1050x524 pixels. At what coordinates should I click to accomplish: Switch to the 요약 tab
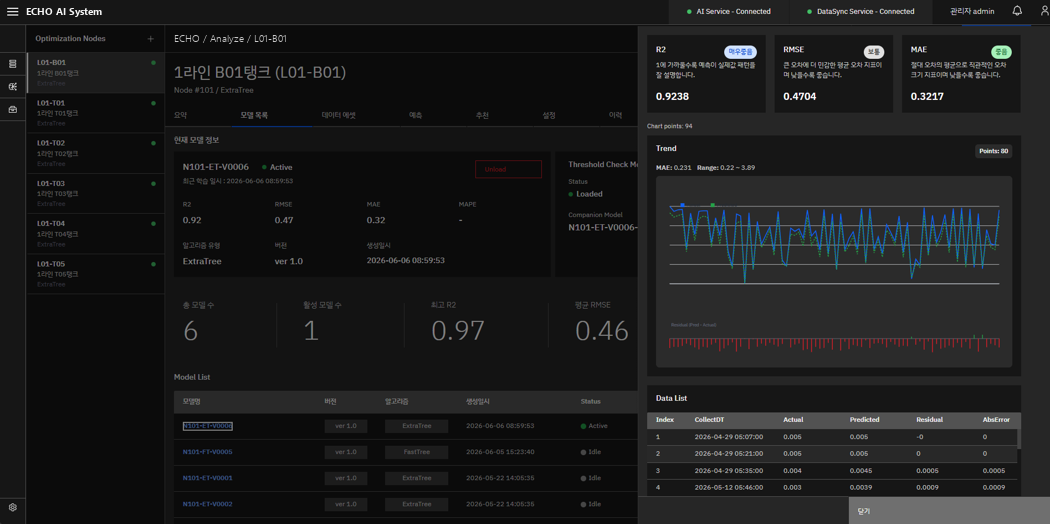180,115
